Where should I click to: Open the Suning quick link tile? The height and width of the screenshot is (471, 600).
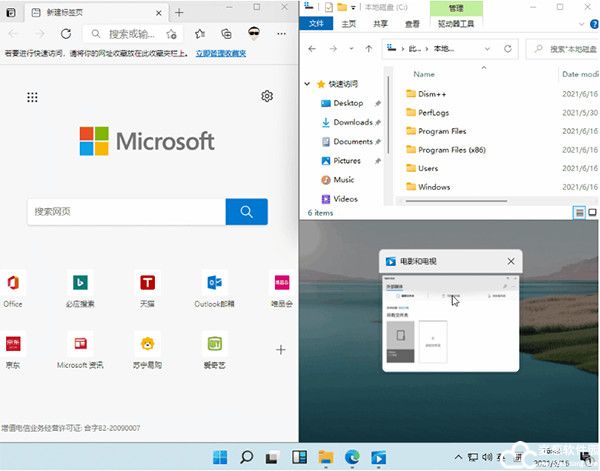[147, 350]
